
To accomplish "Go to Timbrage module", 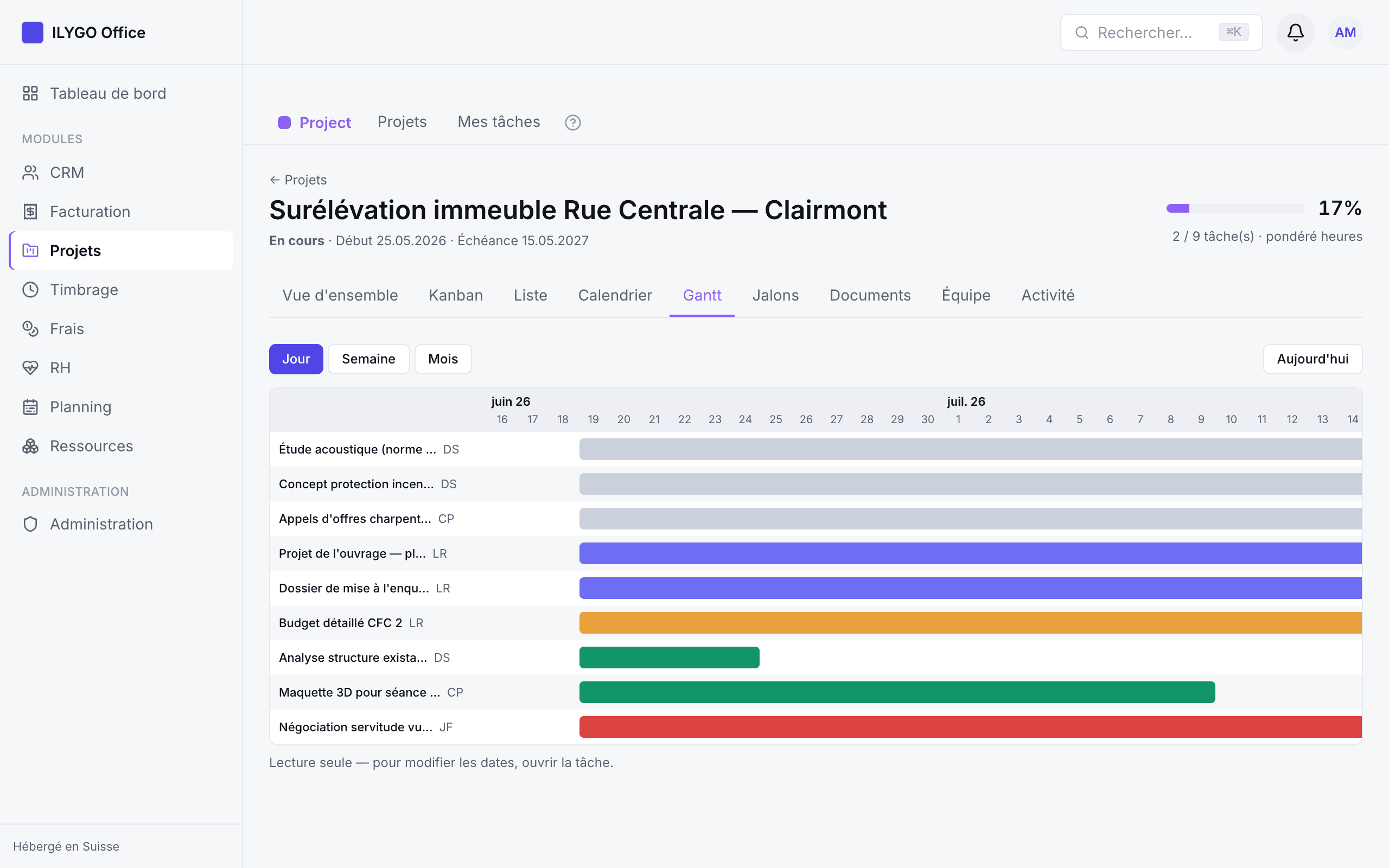I will click(x=122, y=289).
